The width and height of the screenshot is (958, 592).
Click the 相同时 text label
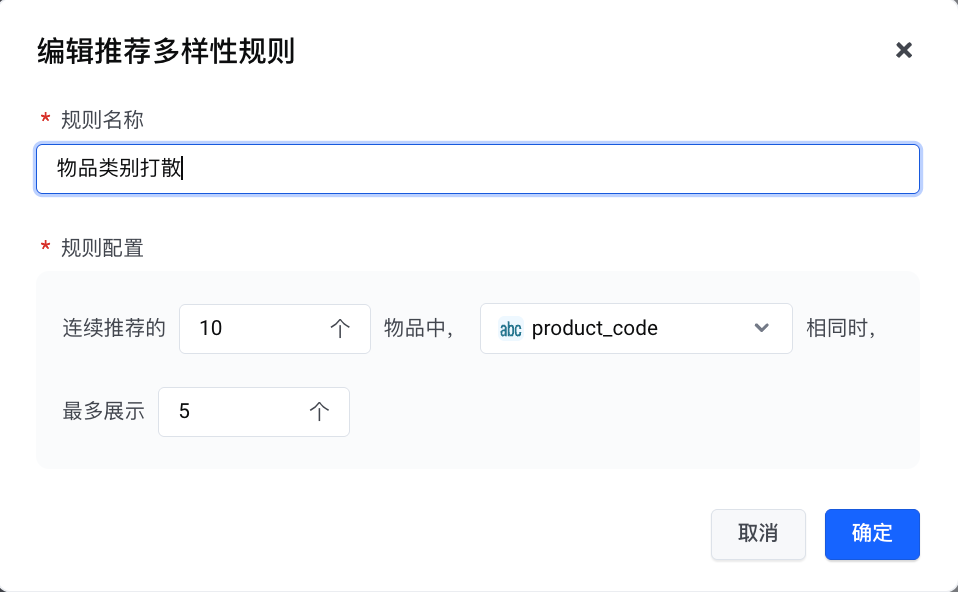[841, 328]
